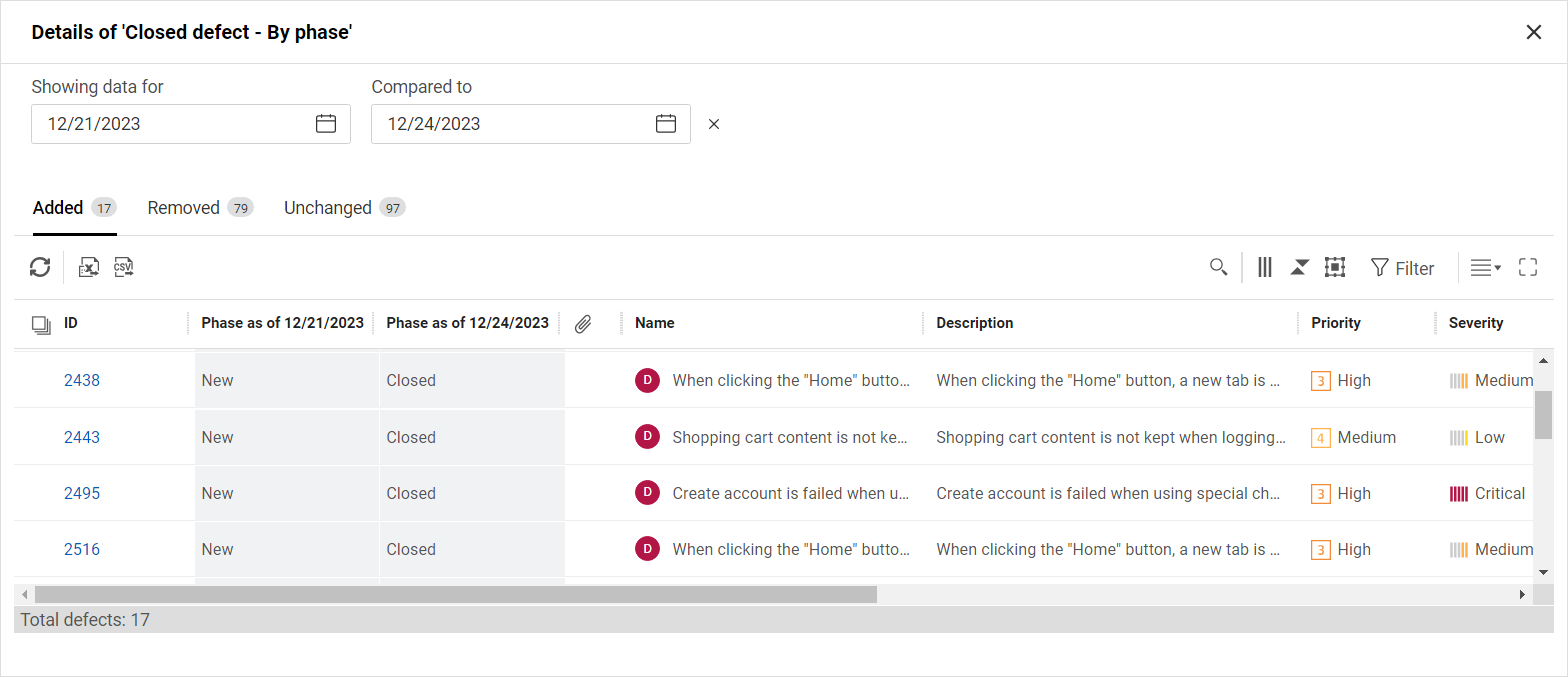Image resolution: width=1568 pixels, height=677 pixels.
Task: Click the refresh grid icon
Action: click(40, 267)
